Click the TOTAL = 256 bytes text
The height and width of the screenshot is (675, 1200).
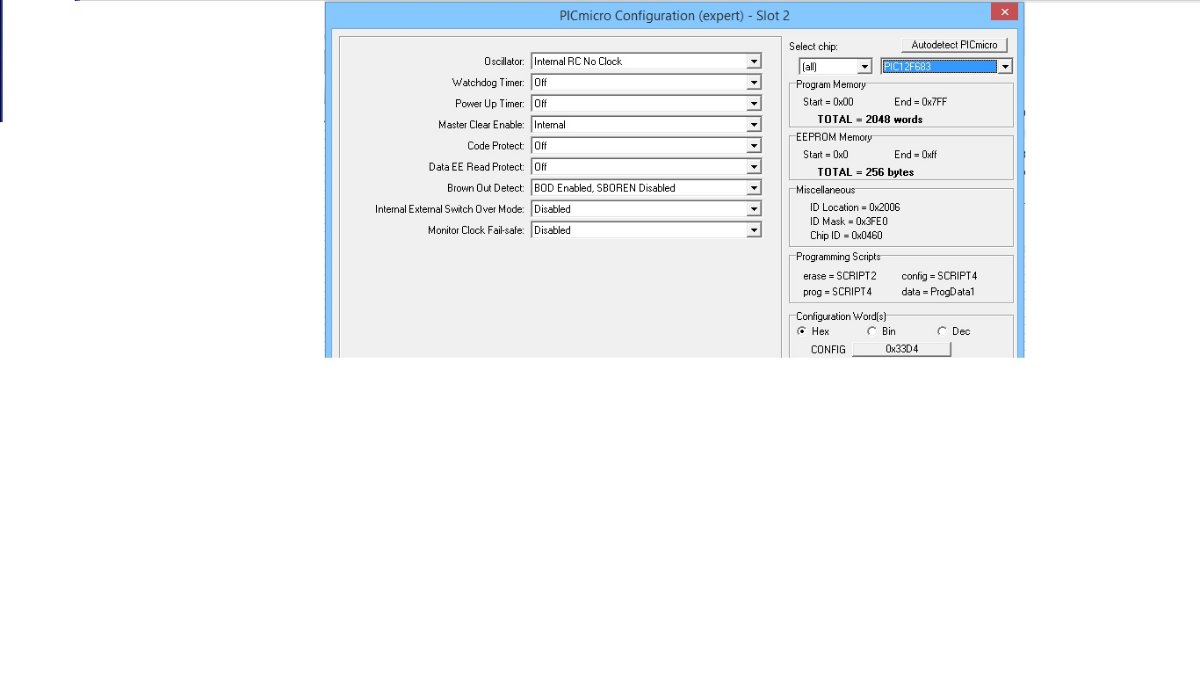pos(866,172)
